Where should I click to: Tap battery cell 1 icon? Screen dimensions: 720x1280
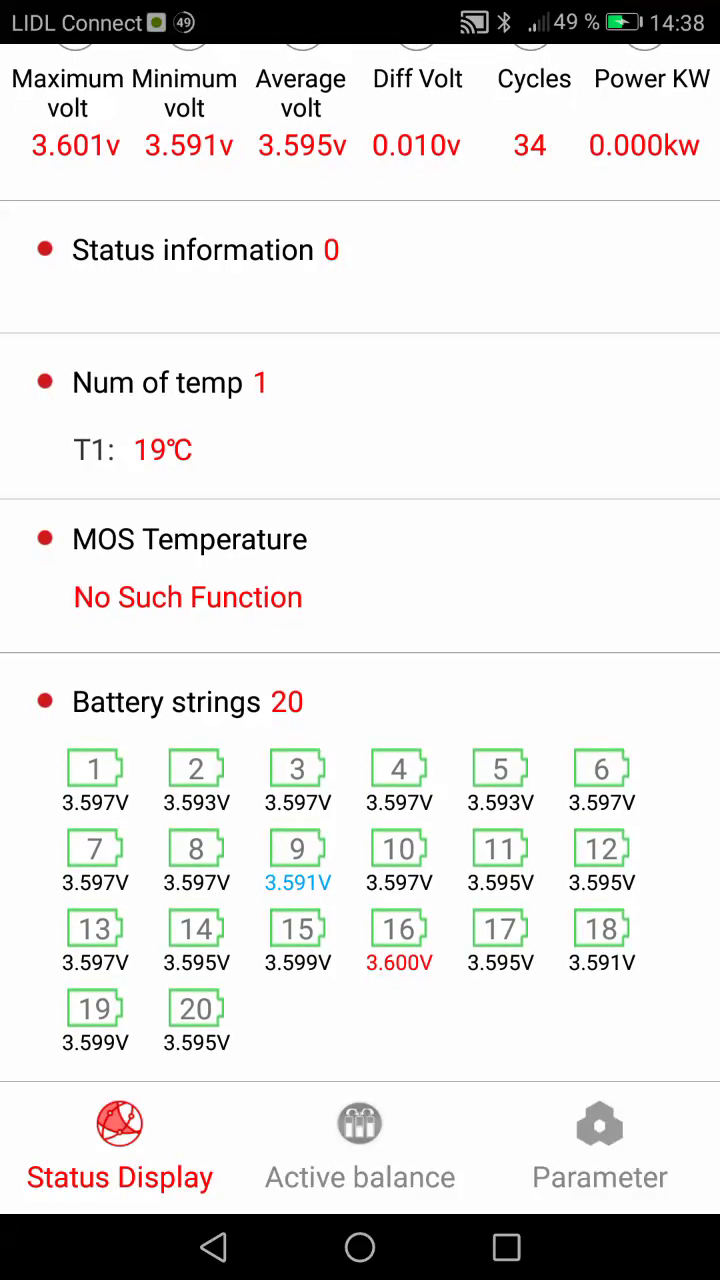(95, 769)
